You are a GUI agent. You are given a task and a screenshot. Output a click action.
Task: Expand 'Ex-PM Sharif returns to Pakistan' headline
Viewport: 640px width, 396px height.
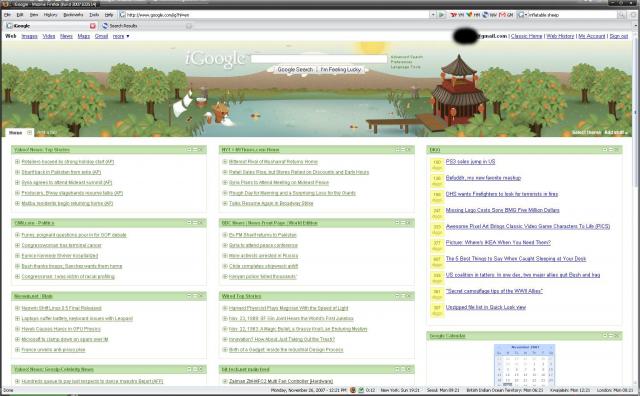pos(224,235)
